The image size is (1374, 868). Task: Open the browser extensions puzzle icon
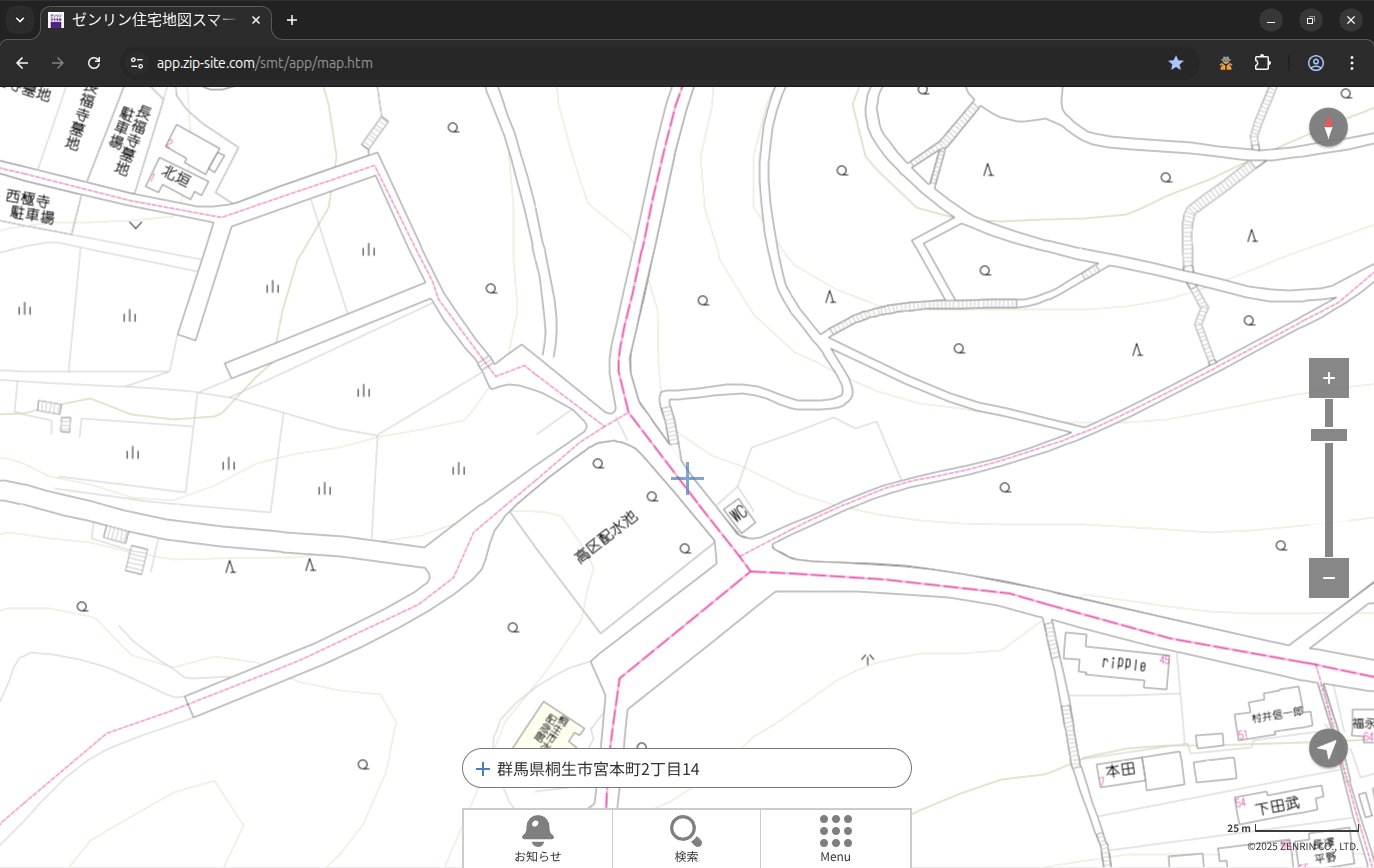tap(1262, 63)
